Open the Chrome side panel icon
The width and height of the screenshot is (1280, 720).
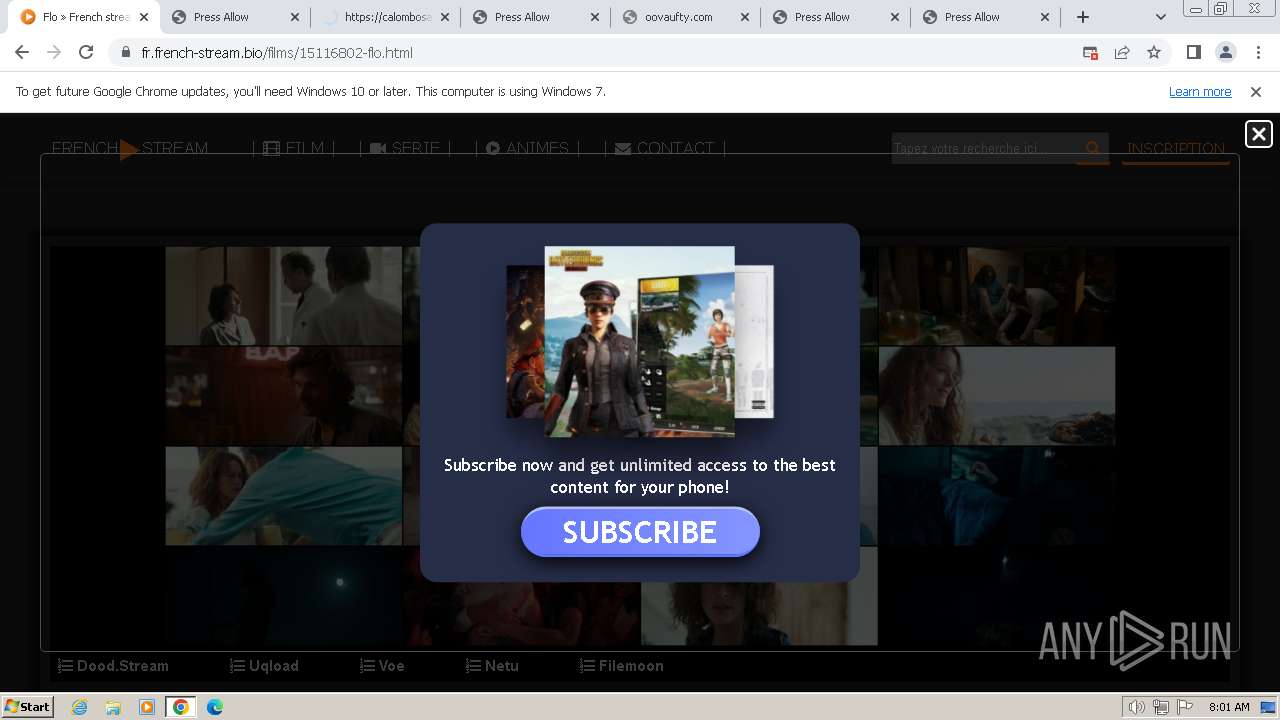[1193, 52]
